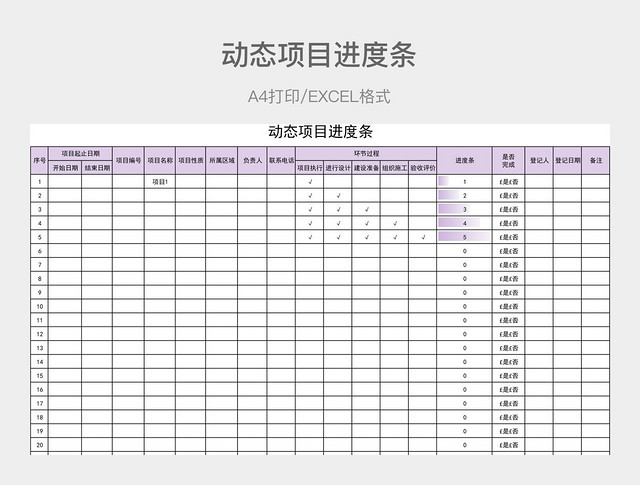640x485 pixels.
Task: Select row number 15 in 序号 column
Action: (x=40, y=376)
